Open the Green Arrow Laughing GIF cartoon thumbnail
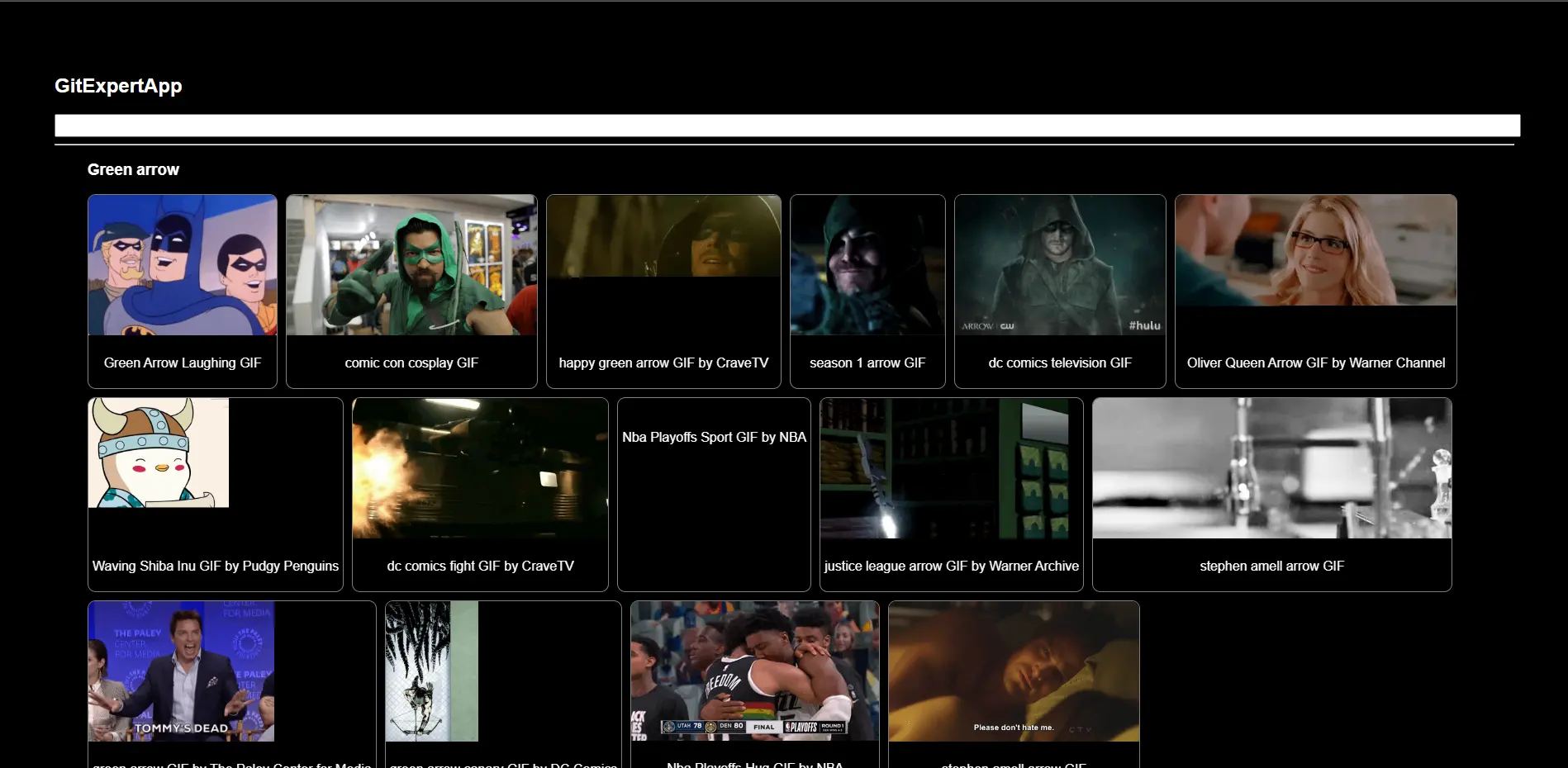Screen dimensions: 1568x768 (183, 265)
